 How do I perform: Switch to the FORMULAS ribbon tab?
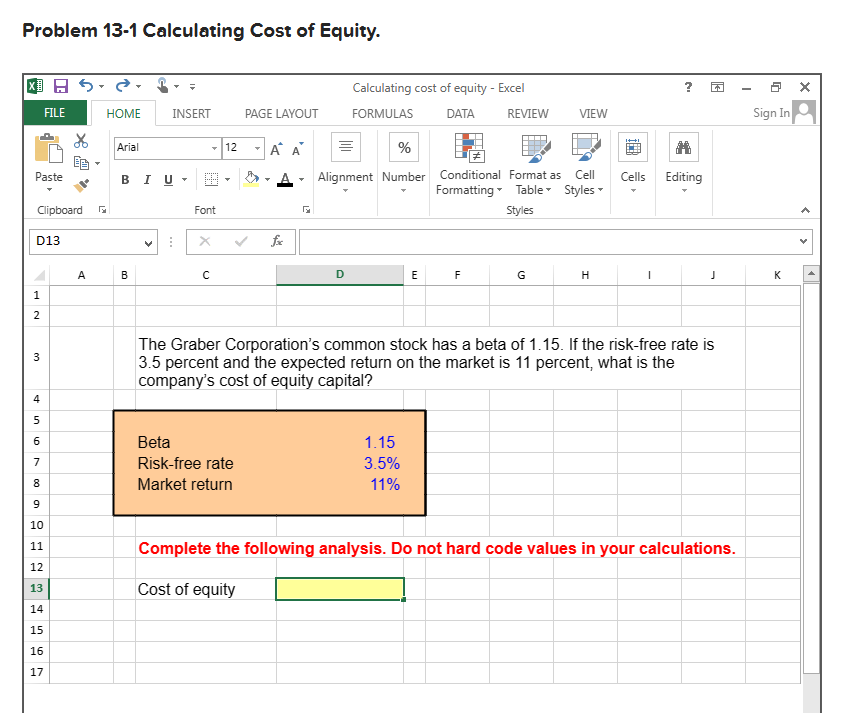(382, 113)
